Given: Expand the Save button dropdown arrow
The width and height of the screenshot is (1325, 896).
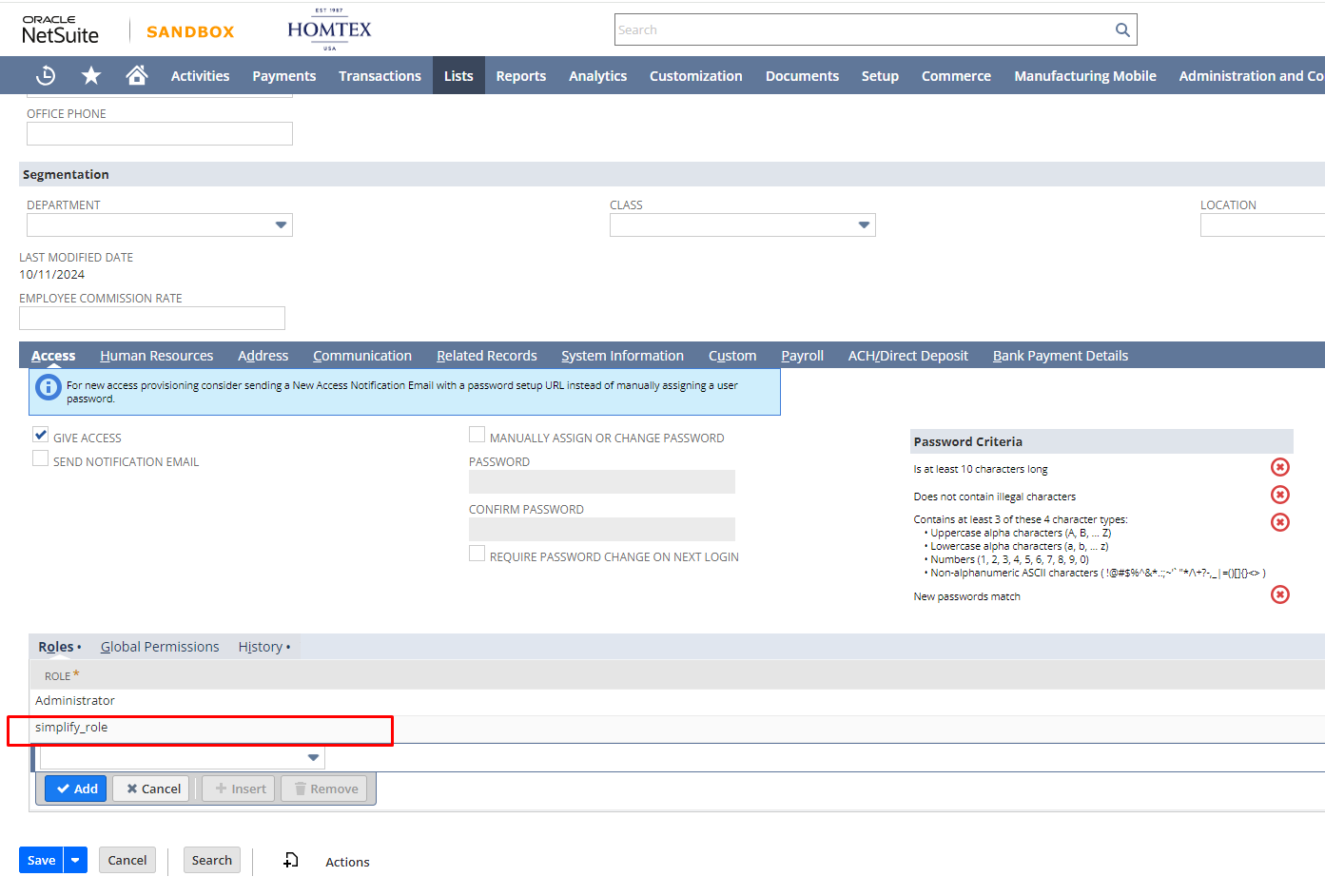Looking at the screenshot, I should click(75, 860).
